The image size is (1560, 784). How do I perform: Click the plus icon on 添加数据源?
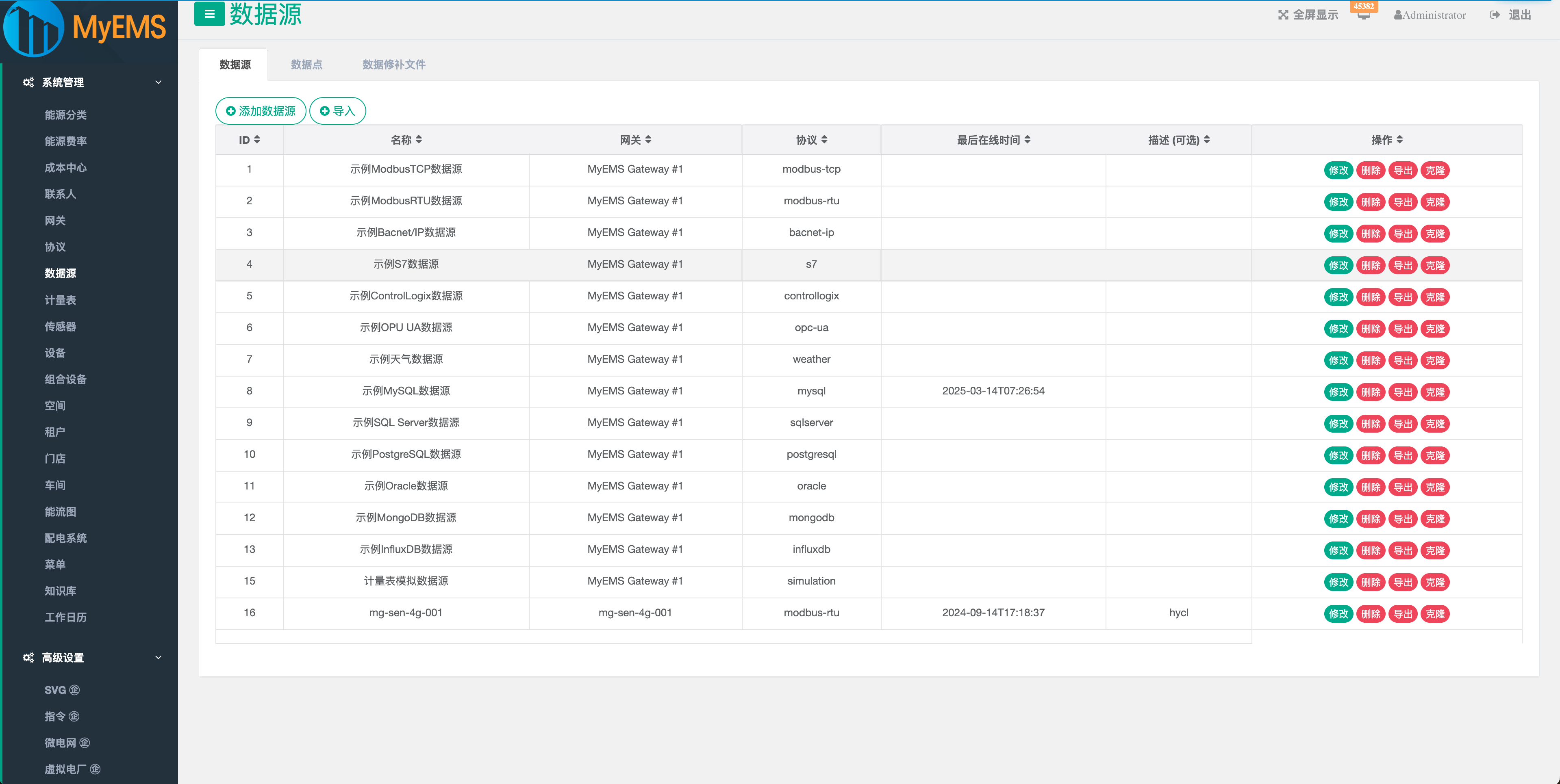[230, 111]
